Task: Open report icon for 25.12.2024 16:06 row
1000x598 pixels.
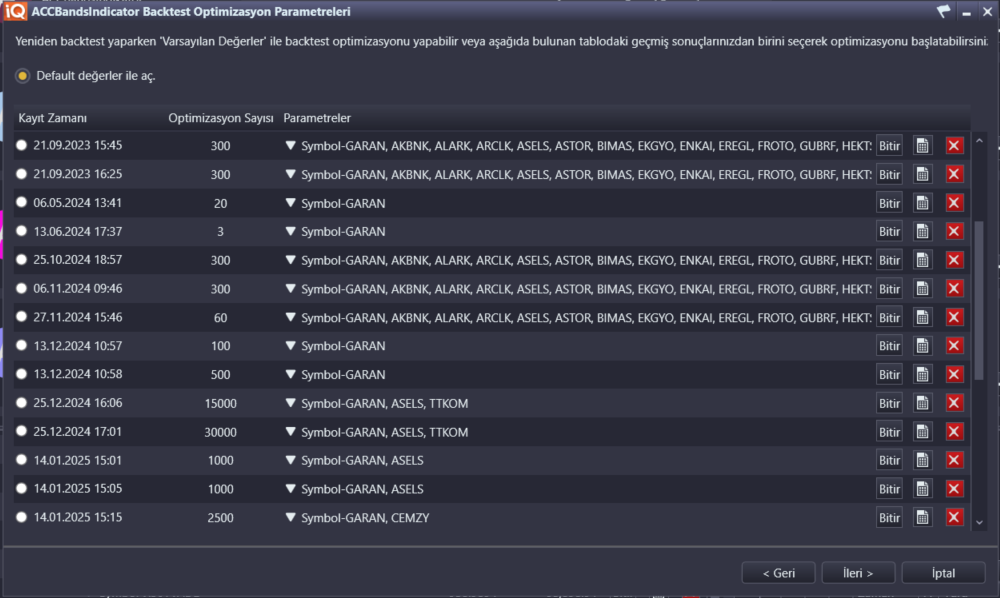Action: tap(922, 403)
